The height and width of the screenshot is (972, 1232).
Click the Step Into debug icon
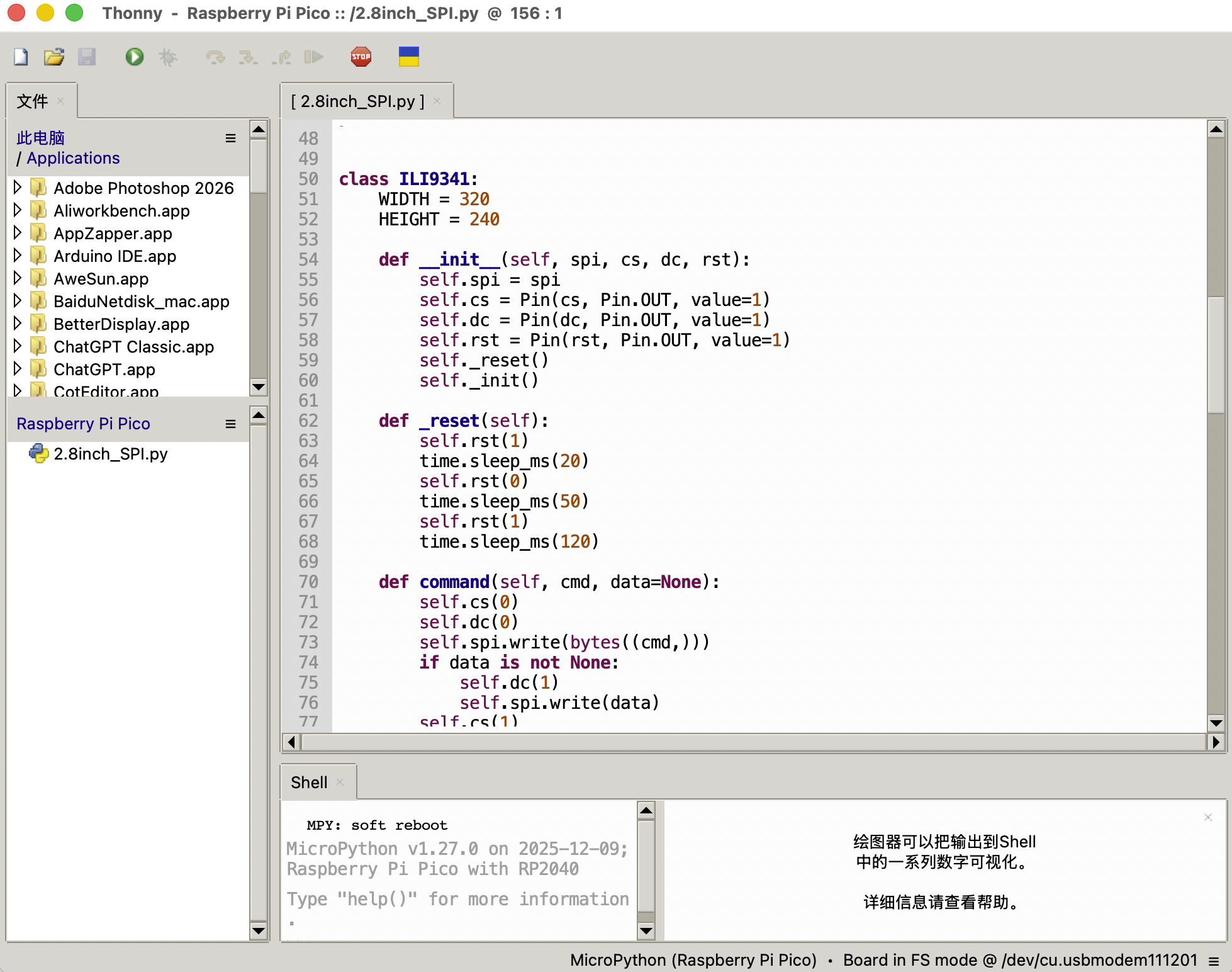[x=248, y=57]
